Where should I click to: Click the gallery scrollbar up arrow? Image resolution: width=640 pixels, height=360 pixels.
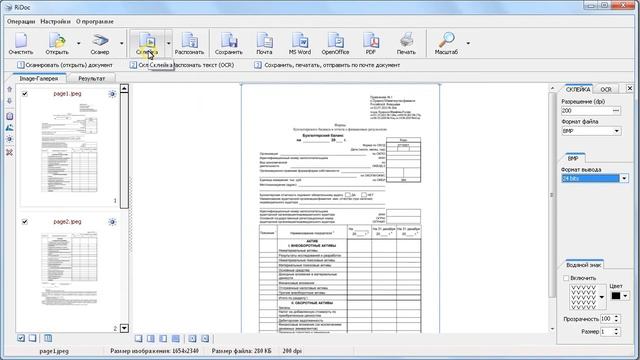tap(124, 88)
